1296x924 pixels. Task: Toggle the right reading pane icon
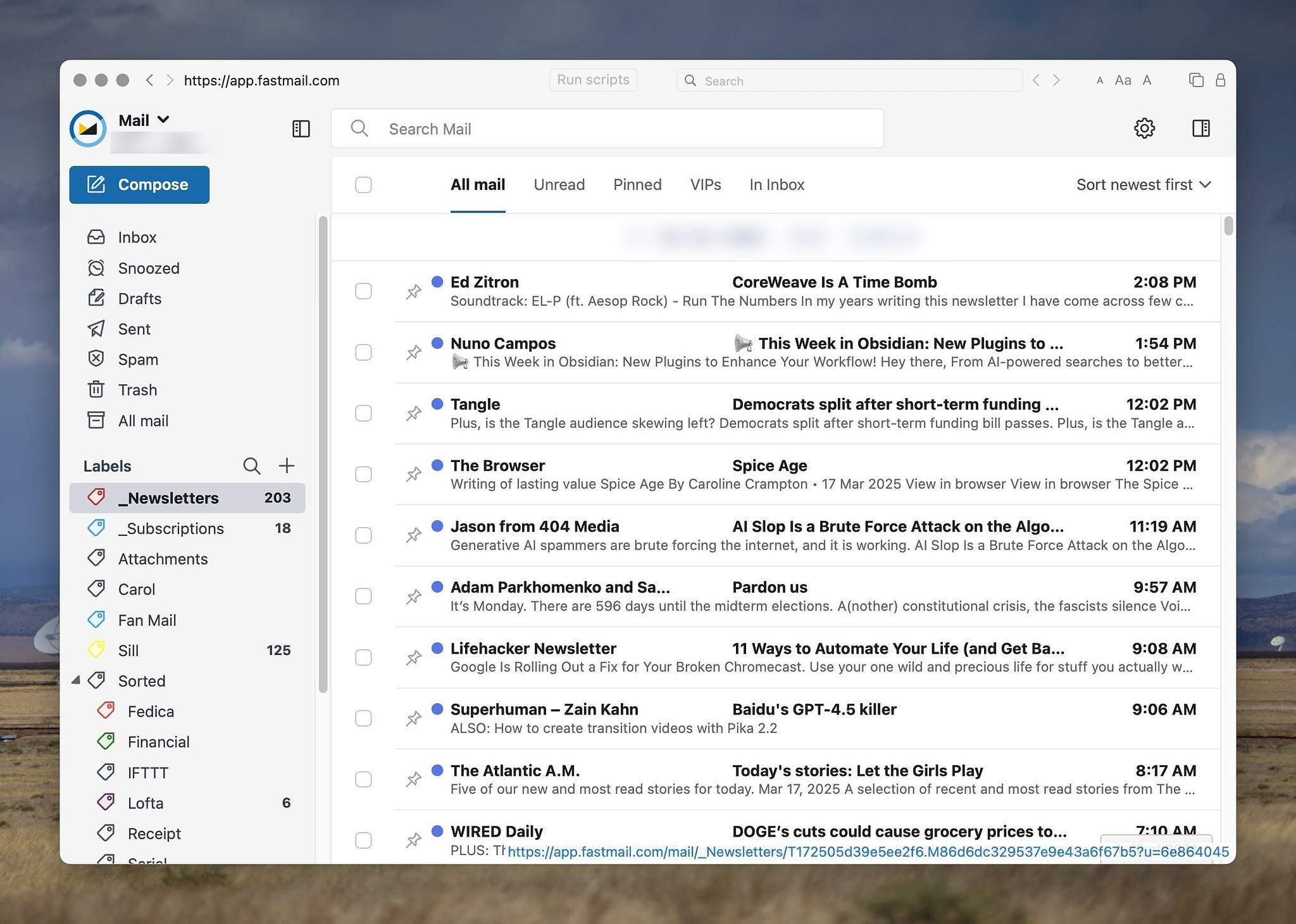(1201, 128)
